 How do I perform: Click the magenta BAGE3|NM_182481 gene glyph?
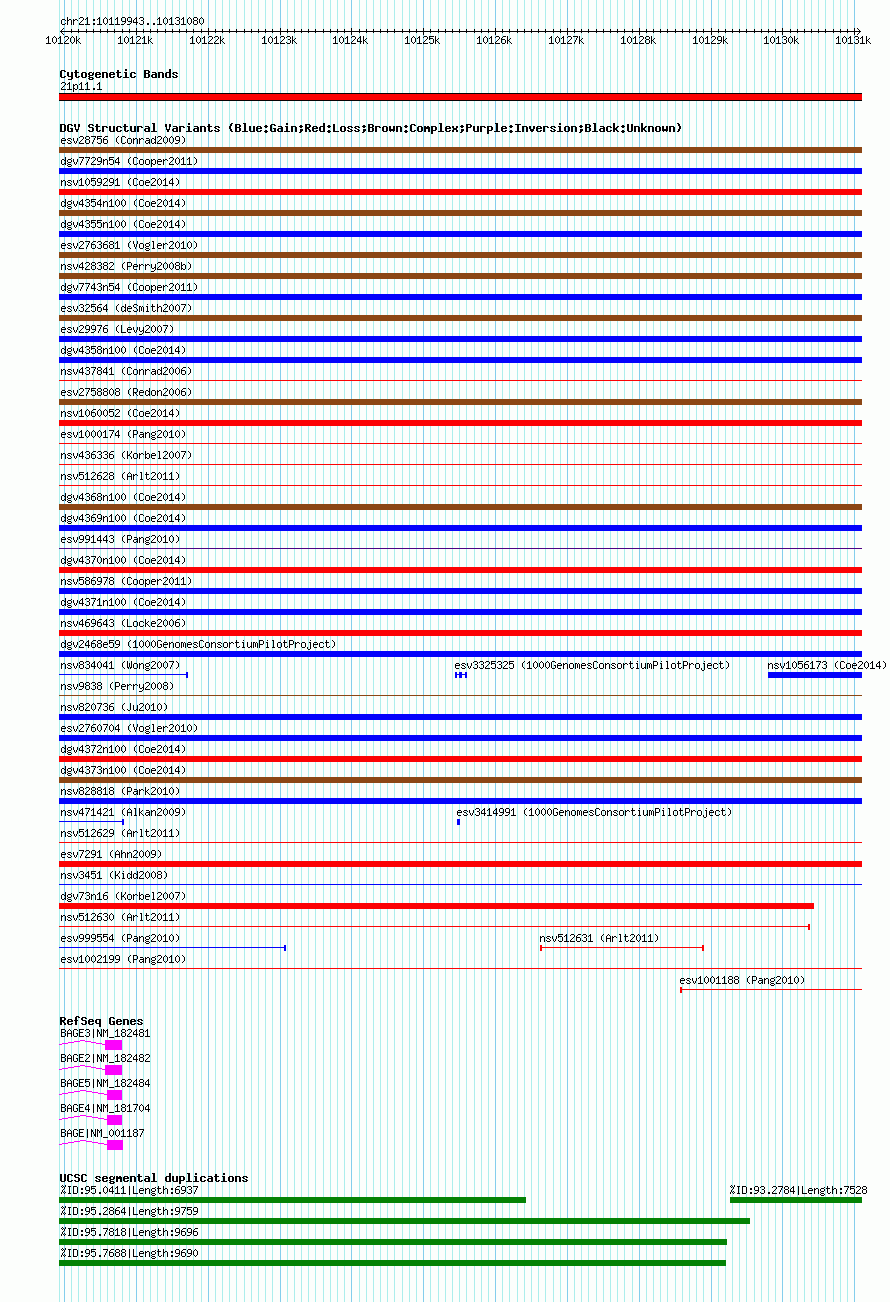[91, 1045]
